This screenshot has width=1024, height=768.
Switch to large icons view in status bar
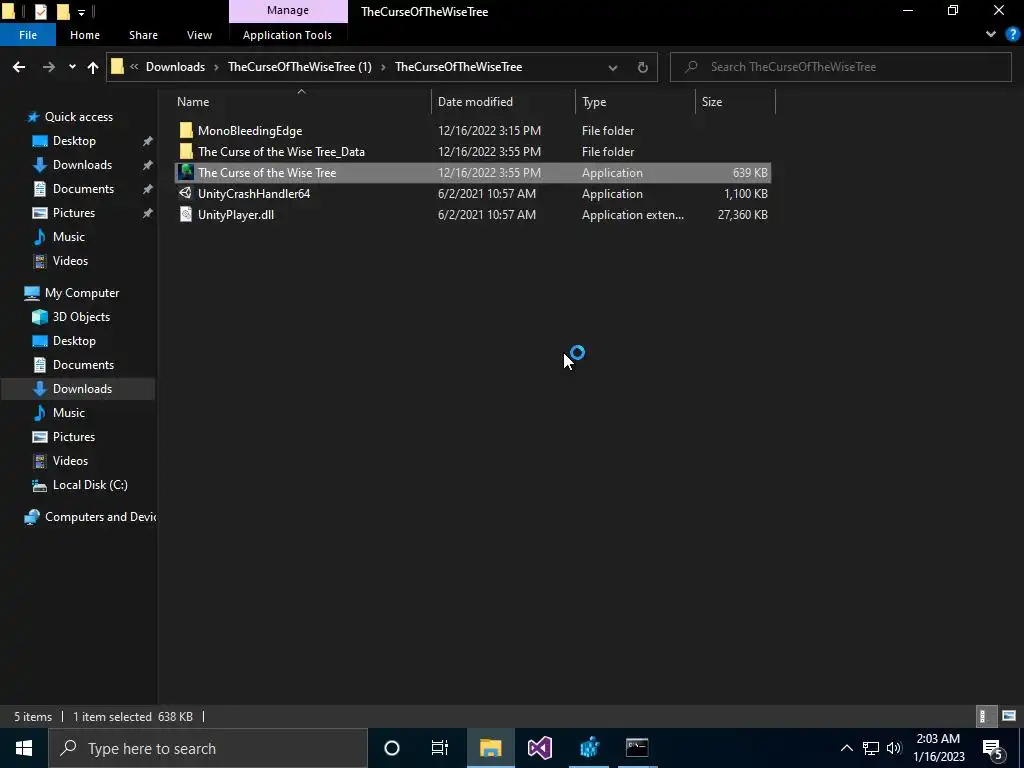click(x=1009, y=716)
